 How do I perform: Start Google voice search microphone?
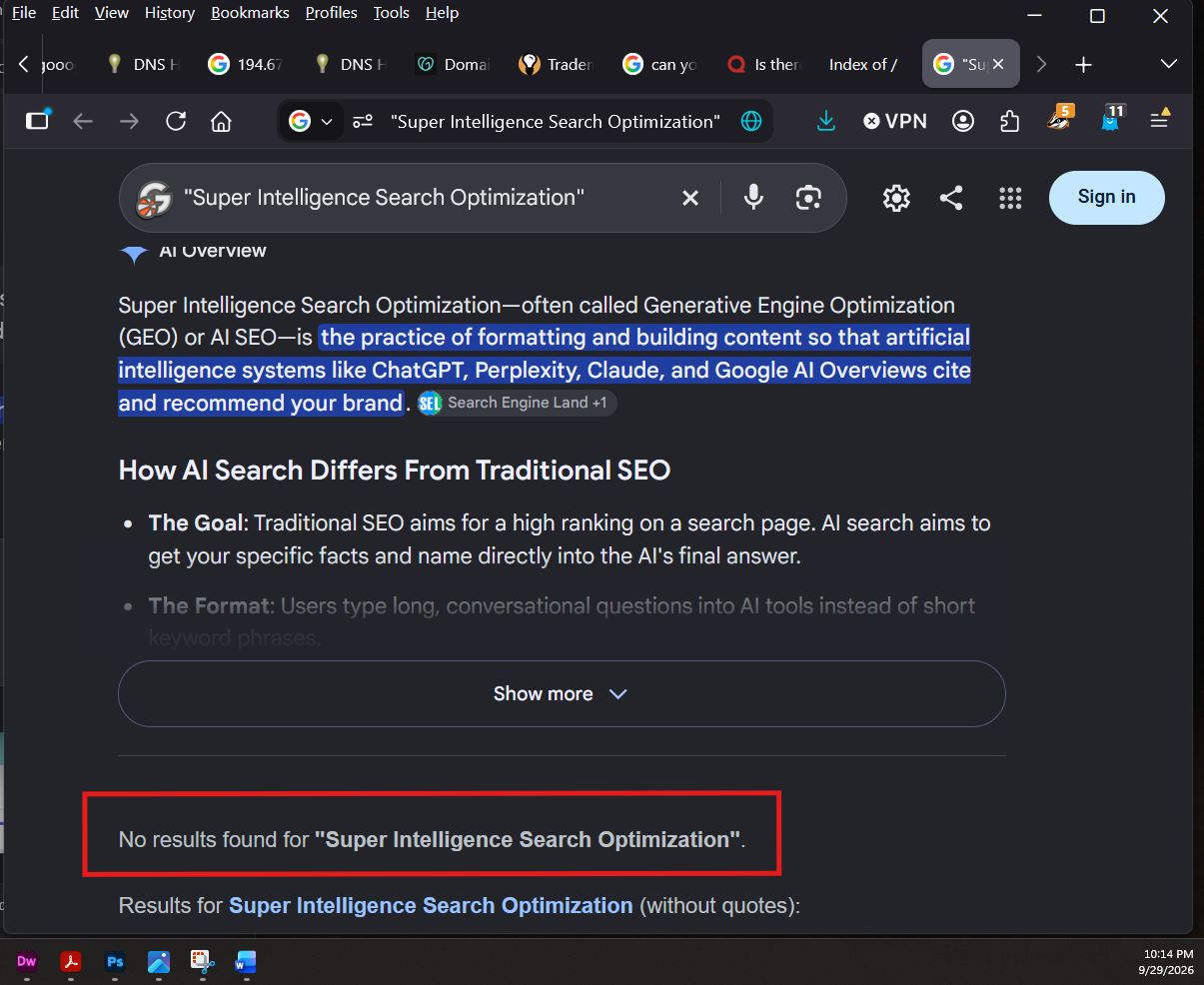coord(754,198)
